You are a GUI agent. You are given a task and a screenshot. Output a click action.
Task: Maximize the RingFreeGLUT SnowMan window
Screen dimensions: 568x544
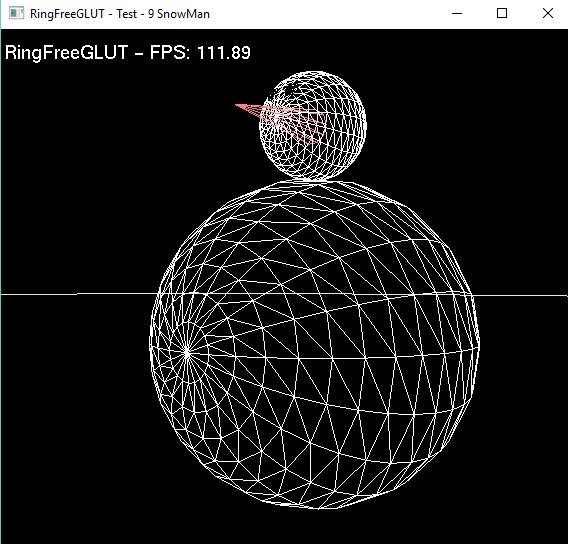click(502, 14)
